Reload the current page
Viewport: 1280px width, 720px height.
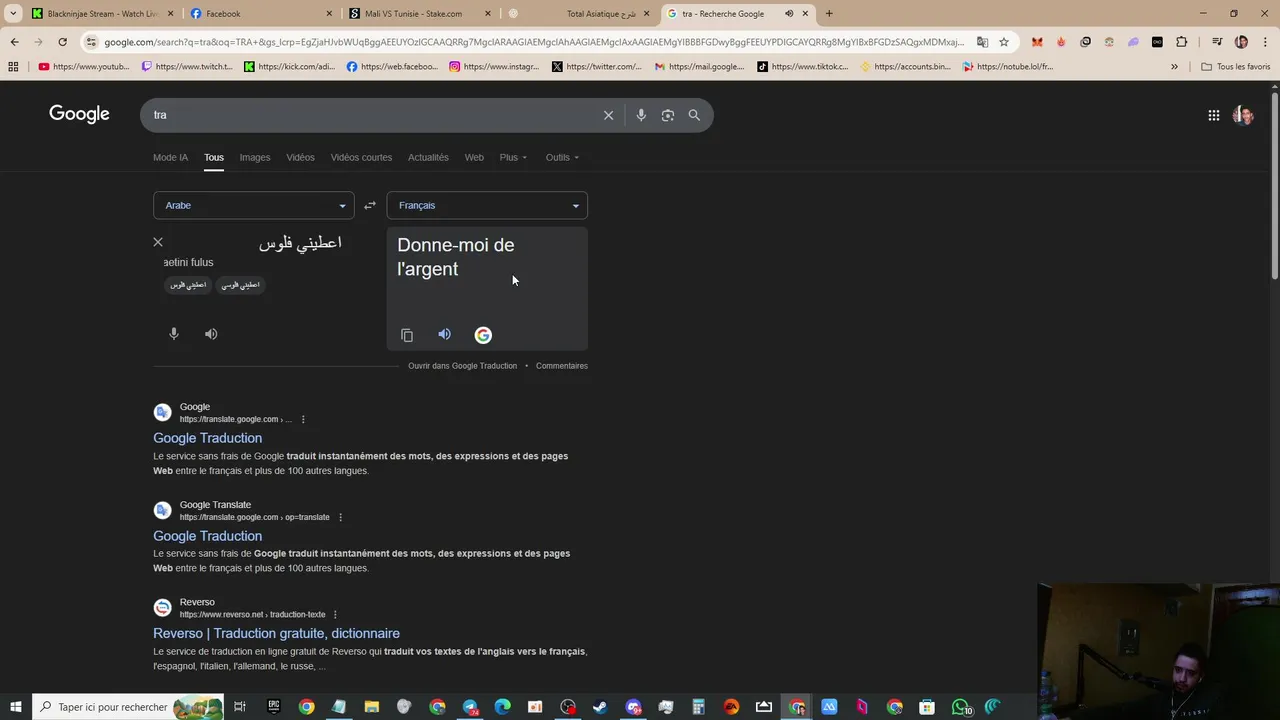click(x=62, y=42)
